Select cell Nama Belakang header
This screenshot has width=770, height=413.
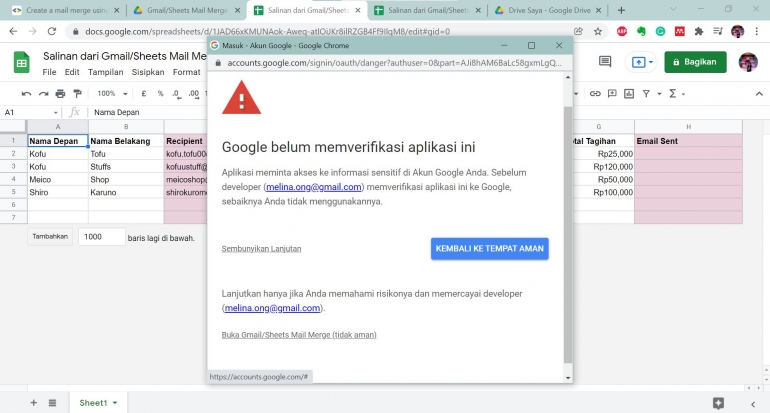126,141
